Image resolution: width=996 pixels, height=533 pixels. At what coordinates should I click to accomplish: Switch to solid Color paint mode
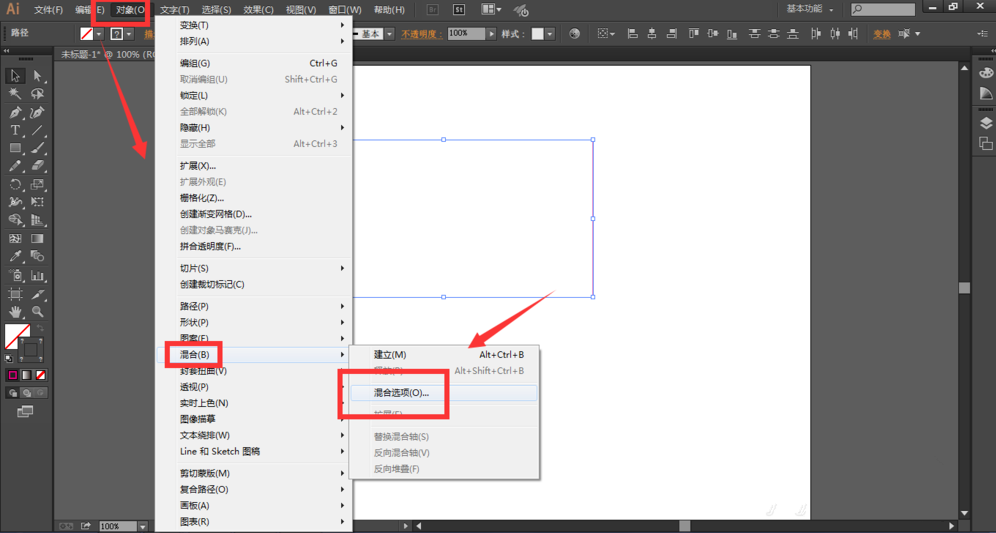click(13, 375)
